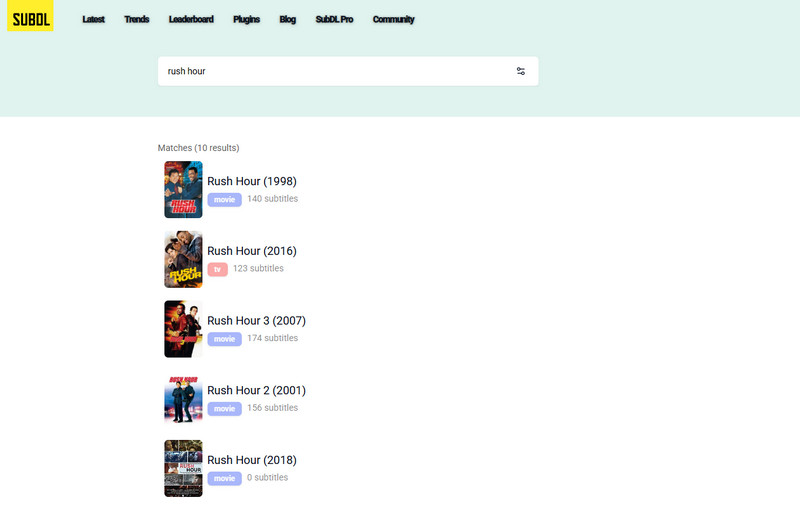Open SubDL Pro page

[x=334, y=19]
